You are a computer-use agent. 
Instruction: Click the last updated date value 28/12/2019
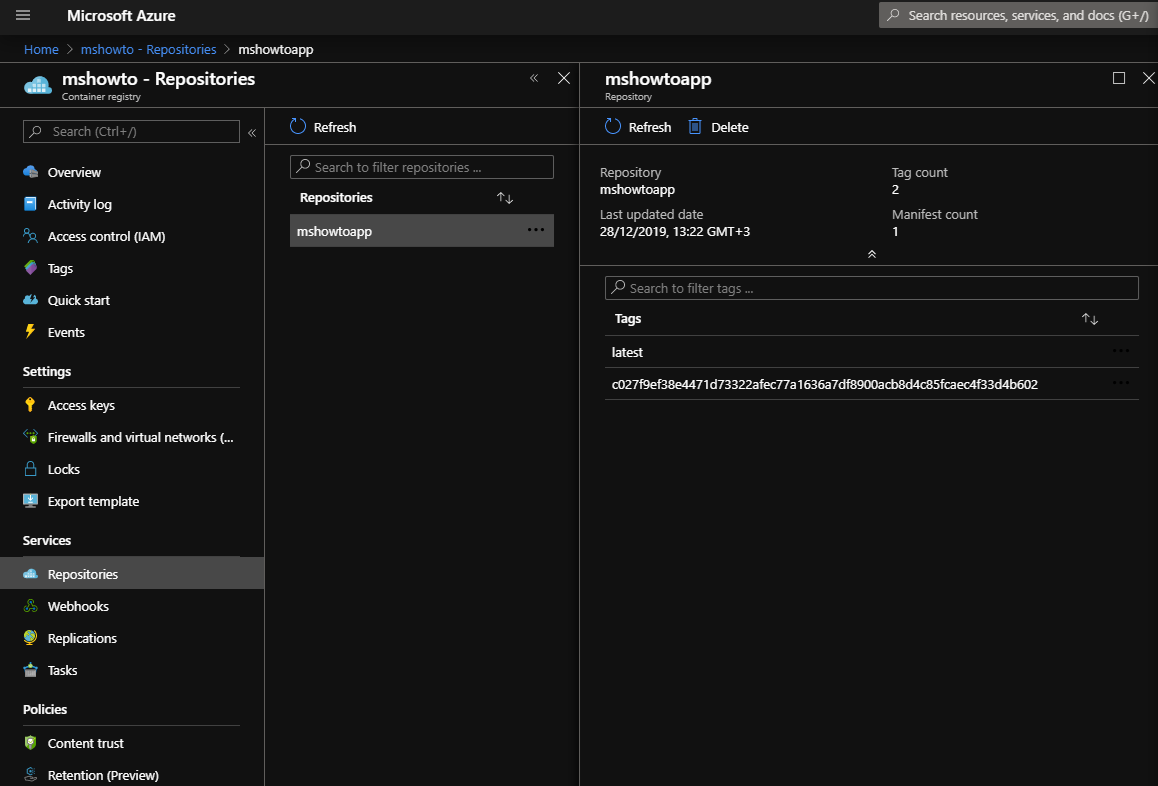pyautogui.click(x=675, y=231)
